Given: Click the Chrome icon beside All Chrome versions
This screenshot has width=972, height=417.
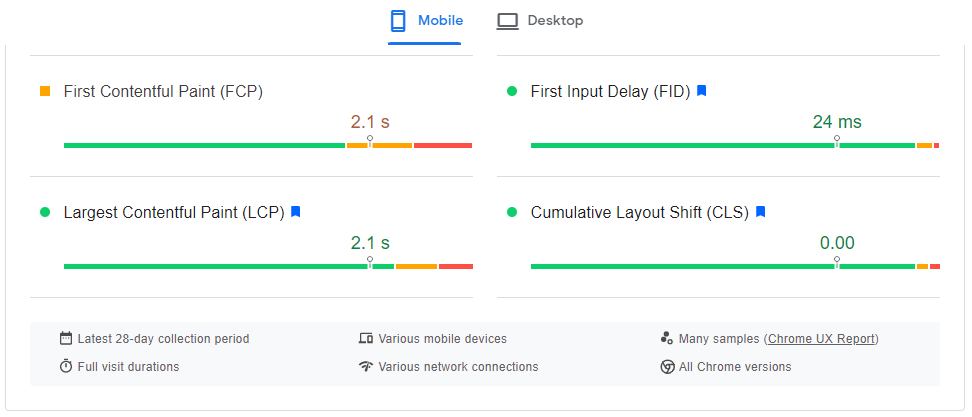Looking at the screenshot, I should coord(667,367).
